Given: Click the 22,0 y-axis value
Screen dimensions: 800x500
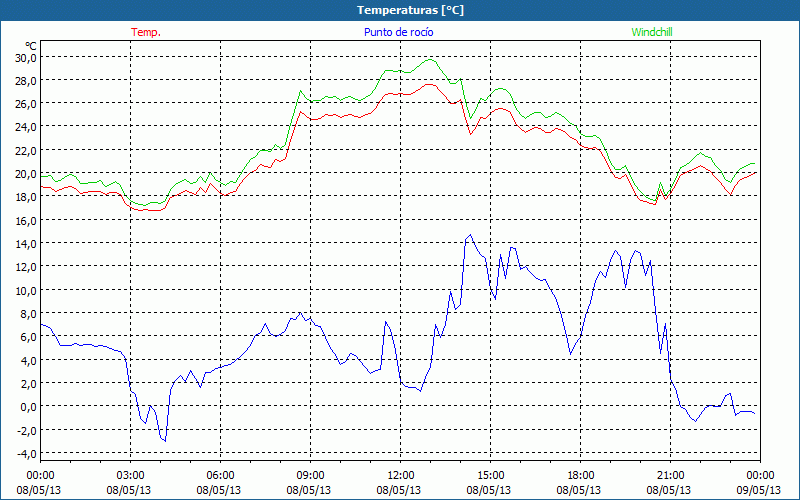Looking at the screenshot, I should [x=26, y=151].
